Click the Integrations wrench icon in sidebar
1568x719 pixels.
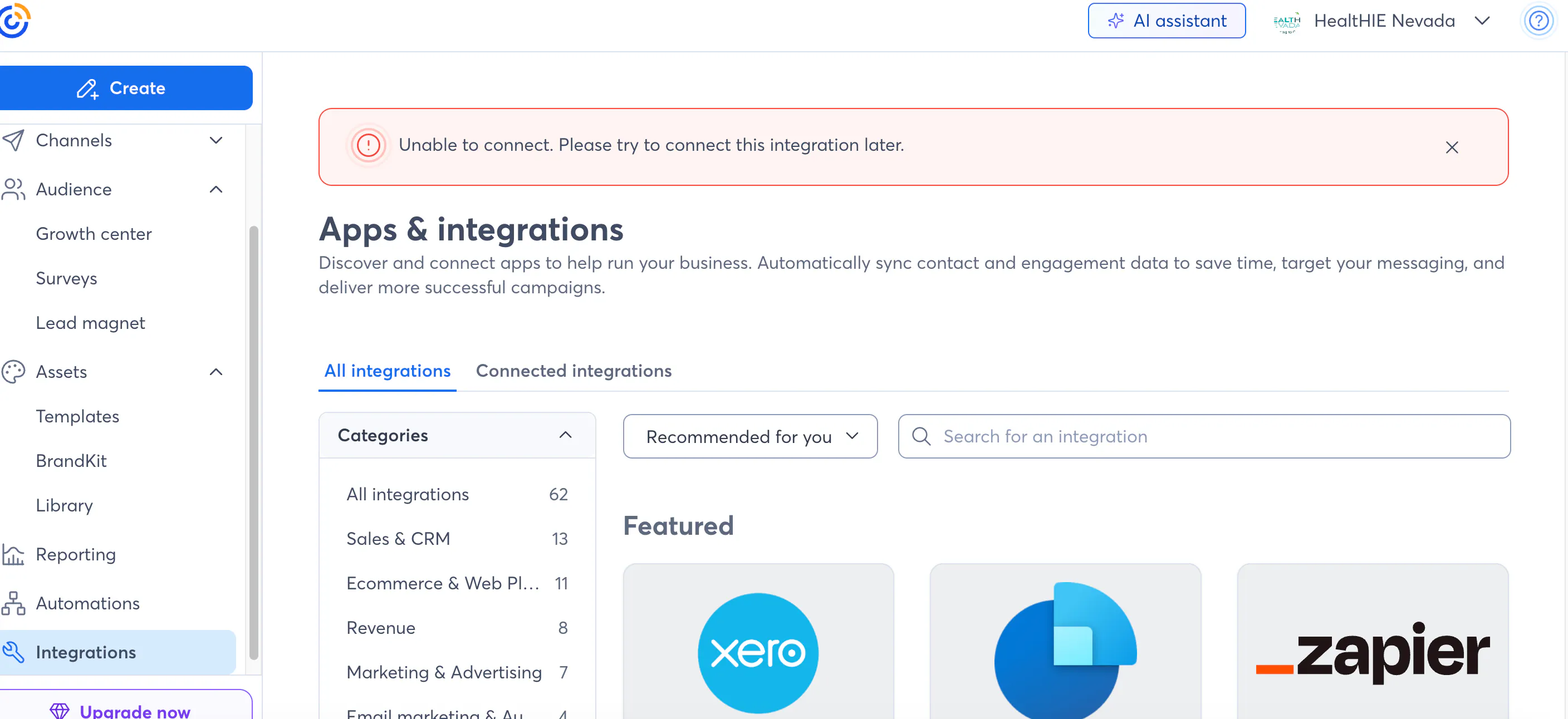[x=13, y=652]
